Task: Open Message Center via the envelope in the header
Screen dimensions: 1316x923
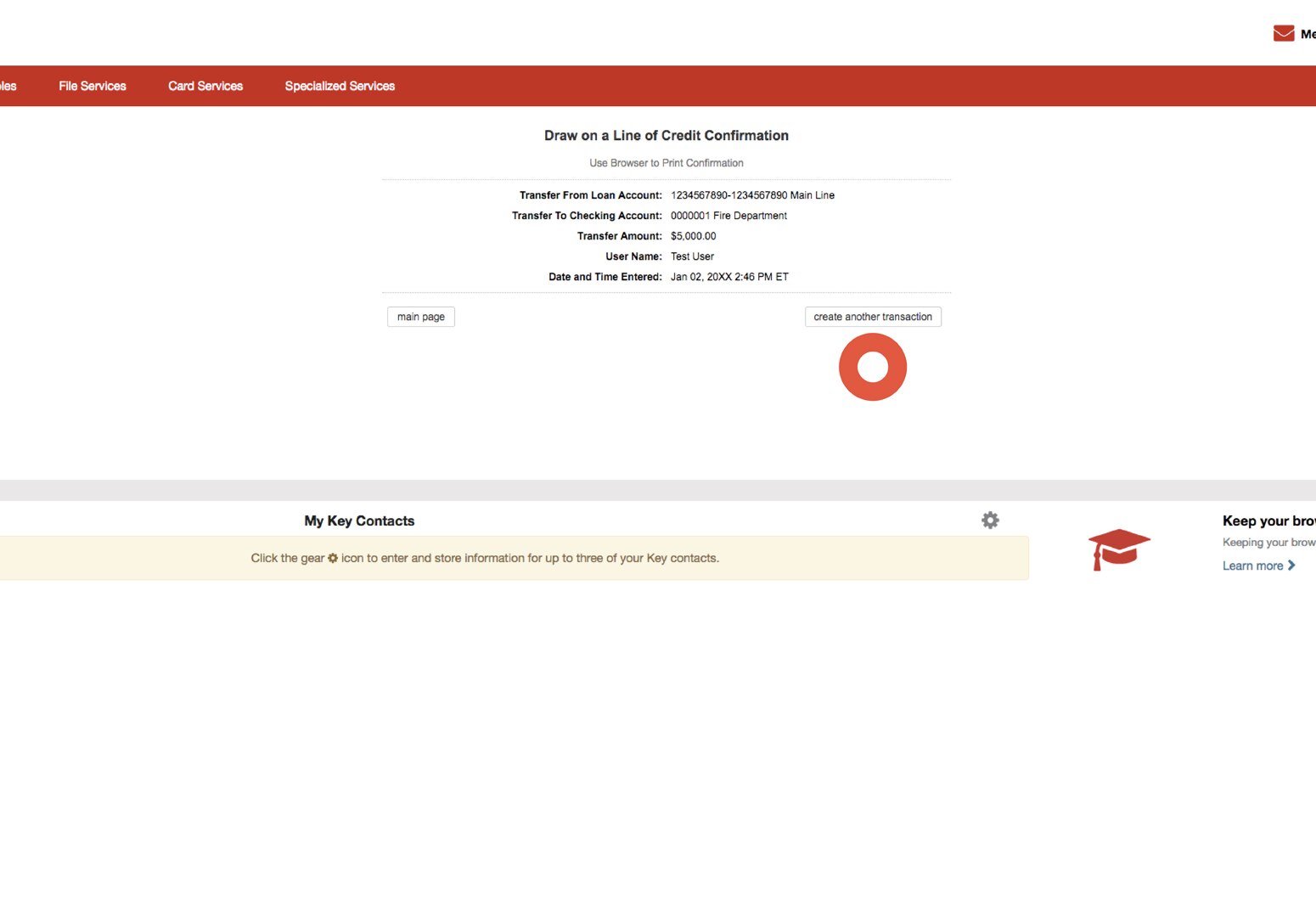Action: point(1282,32)
